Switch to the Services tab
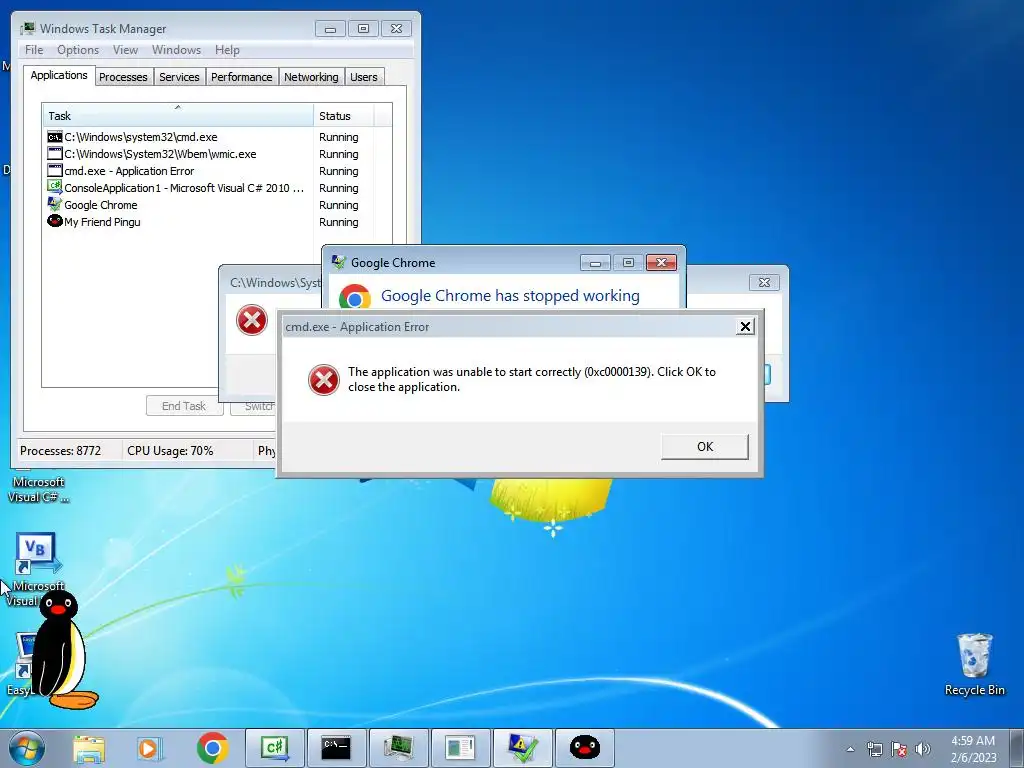 click(x=180, y=77)
